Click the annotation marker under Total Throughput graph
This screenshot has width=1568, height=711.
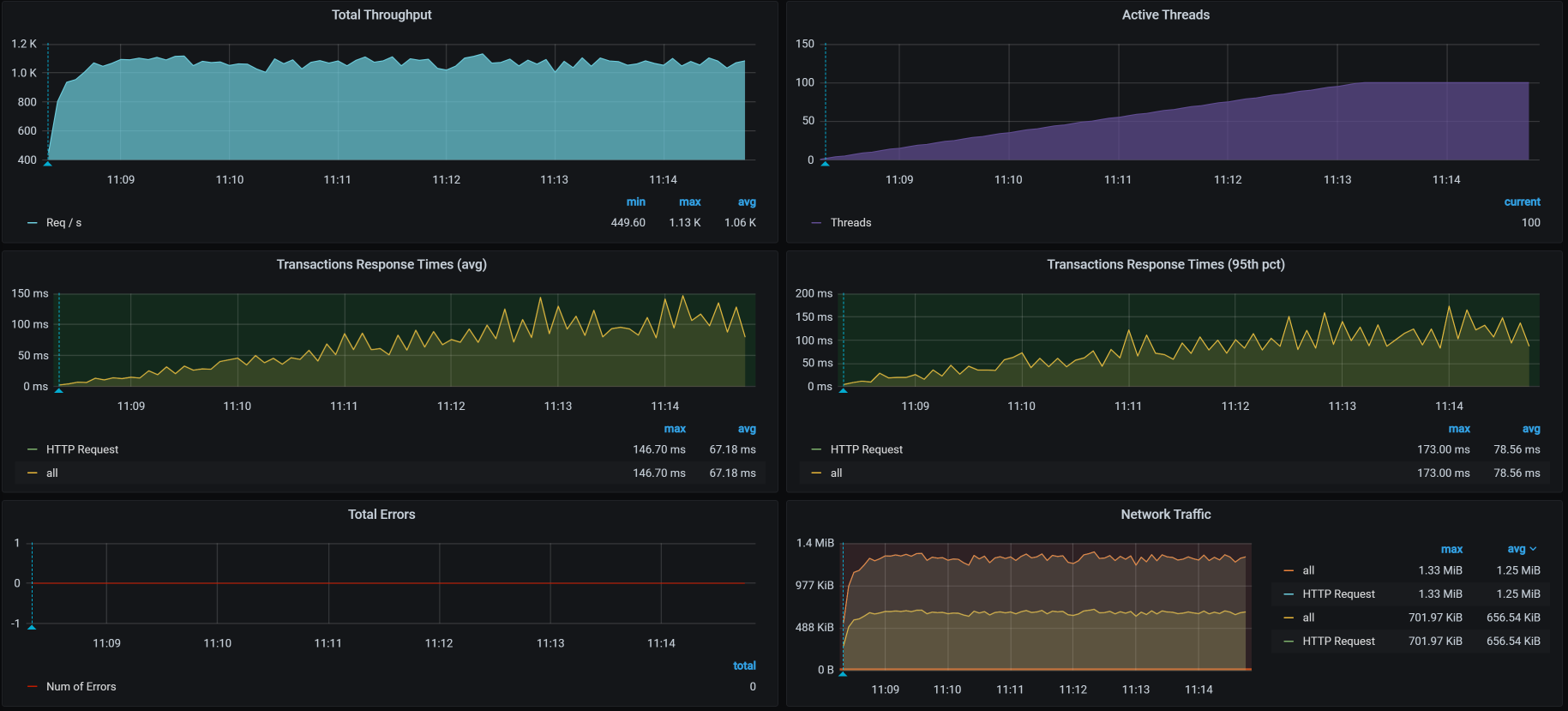tap(48, 163)
